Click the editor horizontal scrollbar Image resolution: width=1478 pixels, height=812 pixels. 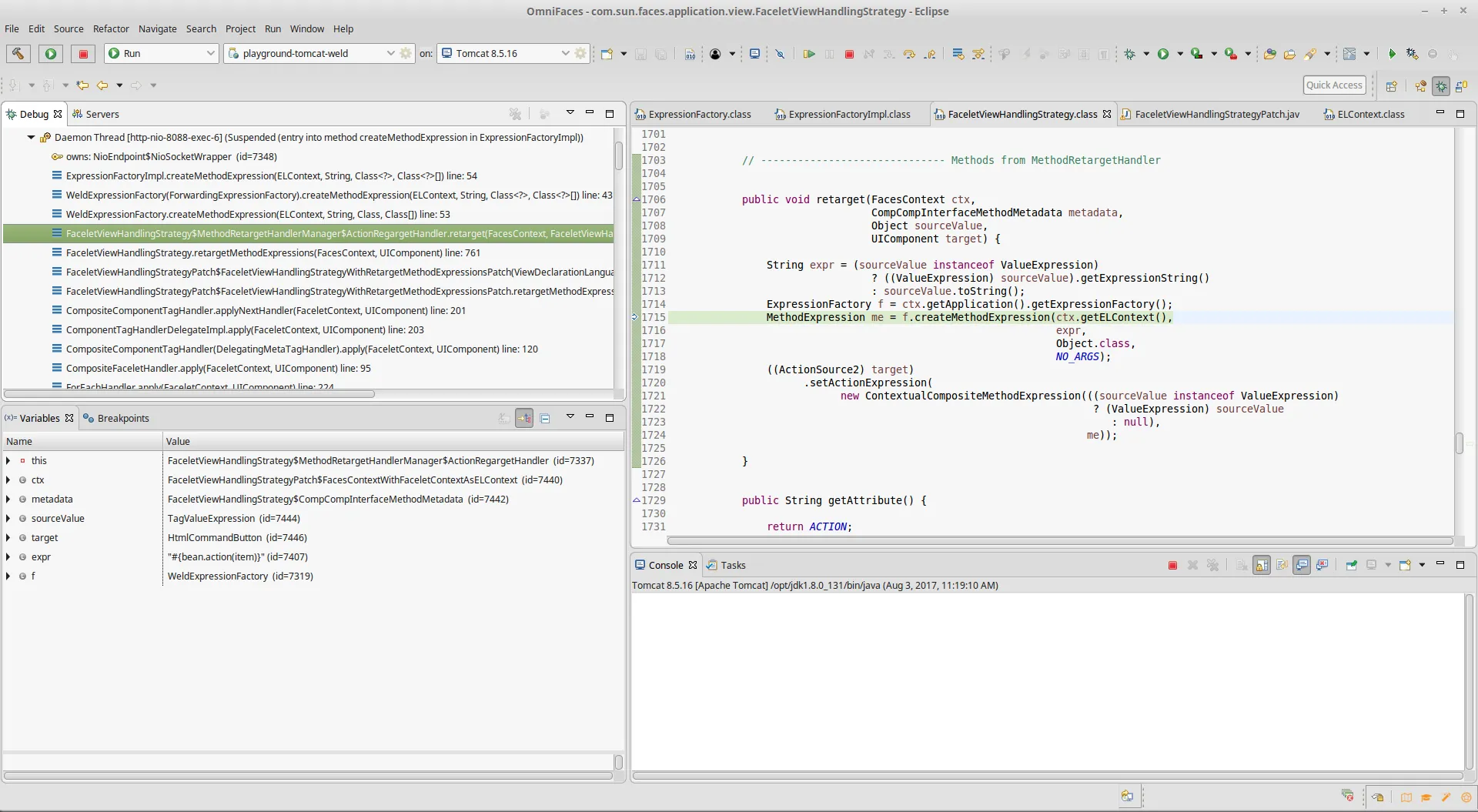coord(1059,541)
